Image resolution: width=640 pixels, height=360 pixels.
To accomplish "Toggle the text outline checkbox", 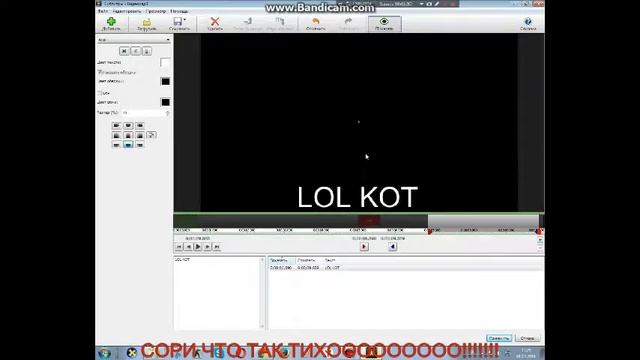I will pyautogui.click(x=99, y=72).
